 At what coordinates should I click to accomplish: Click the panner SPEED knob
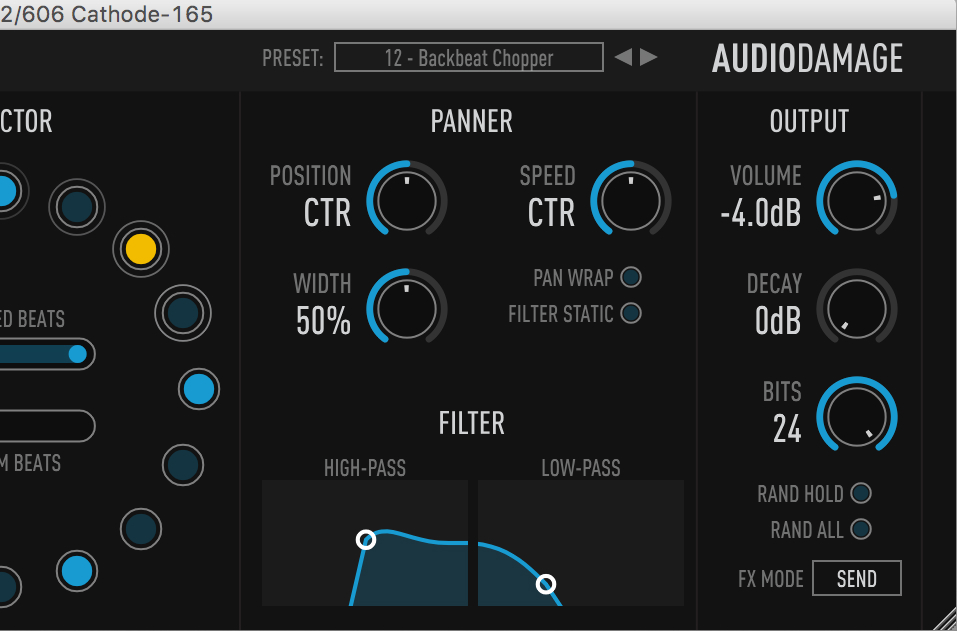point(630,199)
